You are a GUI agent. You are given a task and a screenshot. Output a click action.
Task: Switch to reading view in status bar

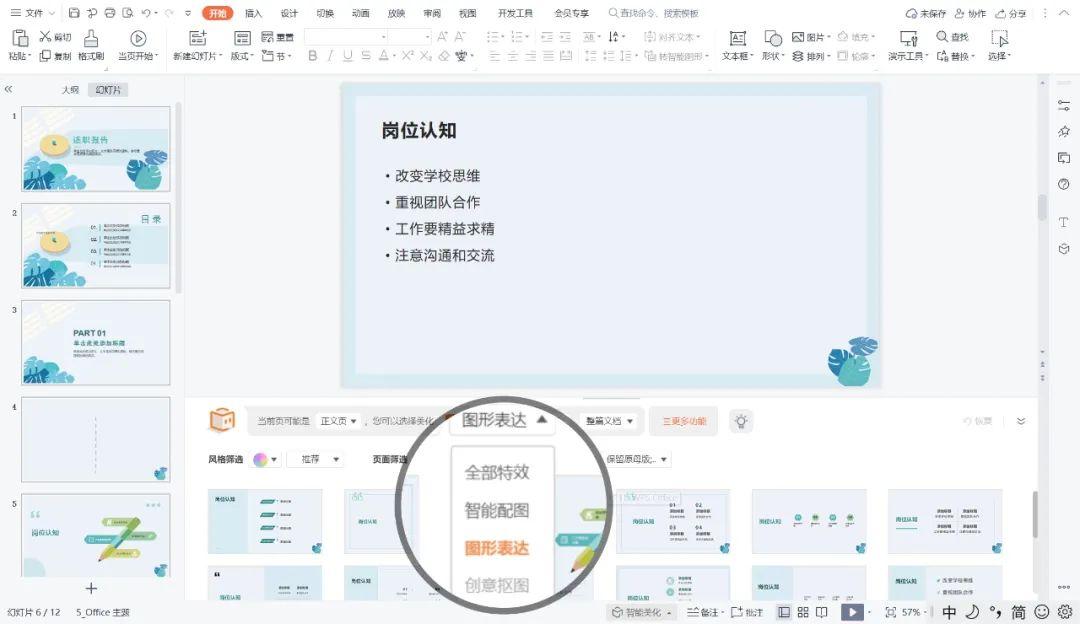[x=822, y=612]
